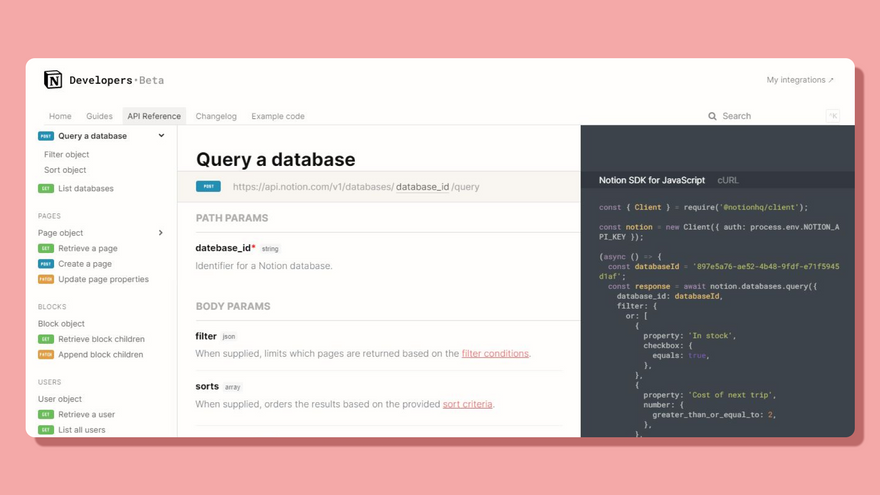Click the POST badge beside the API URL
The height and width of the screenshot is (495, 880).
click(x=208, y=186)
